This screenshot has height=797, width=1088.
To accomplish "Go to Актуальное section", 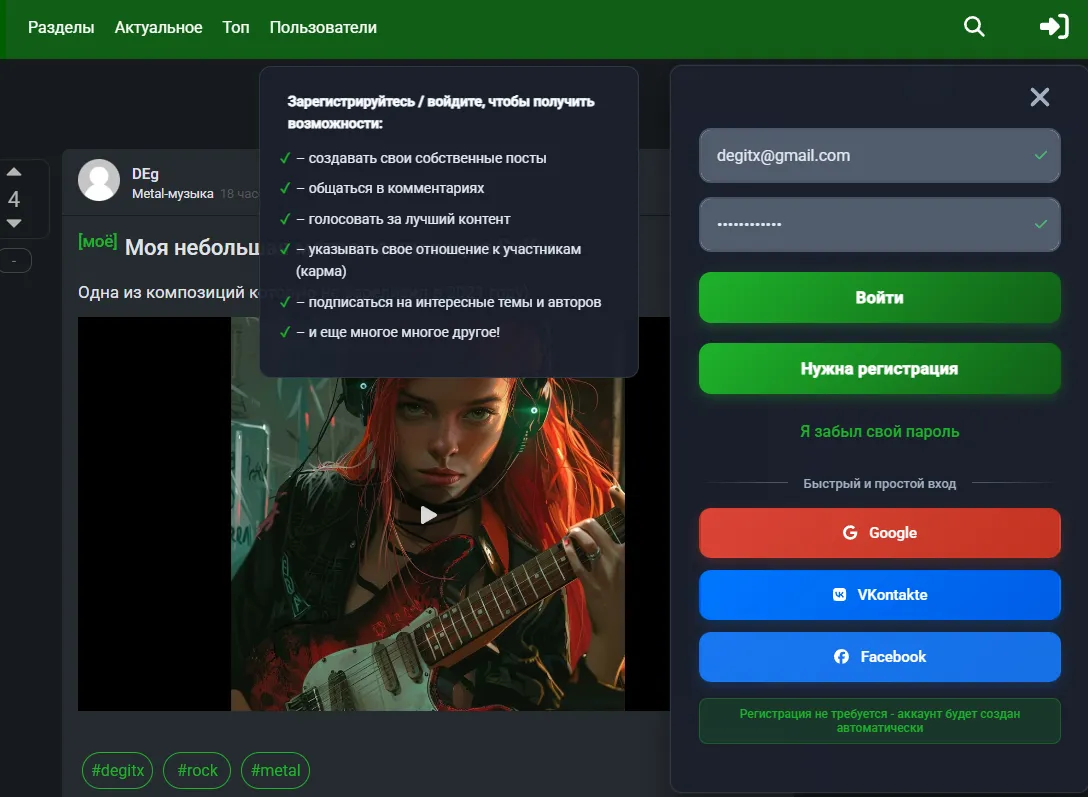I will coord(158,28).
